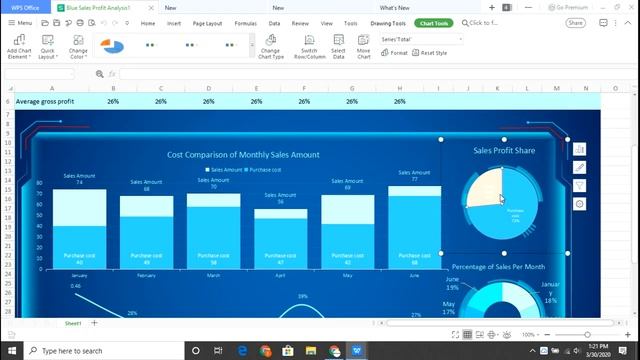This screenshot has width=640, height=360.
Task: Click the Open file icon
Action: pos(45,23)
